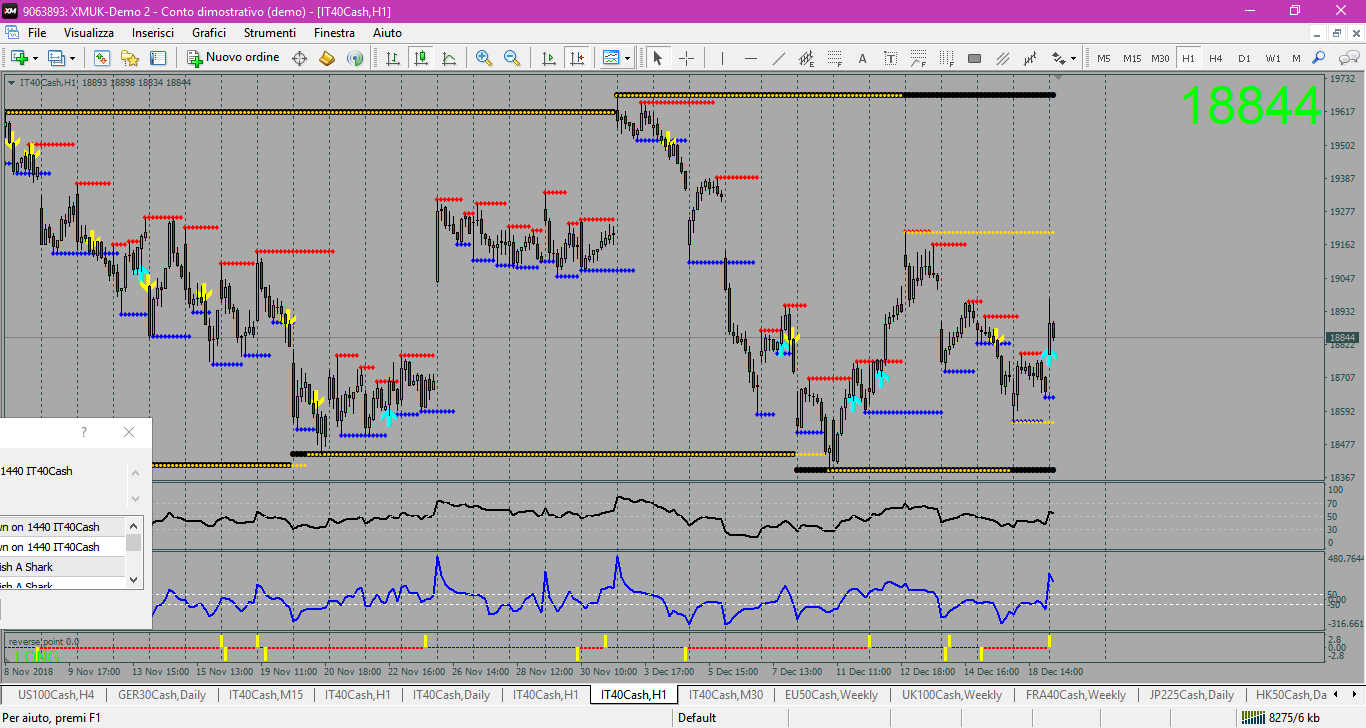Image resolution: width=1366 pixels, height=728 pixels.
Task: Open the profiles dropdown arrow
Action: (73, 58)
